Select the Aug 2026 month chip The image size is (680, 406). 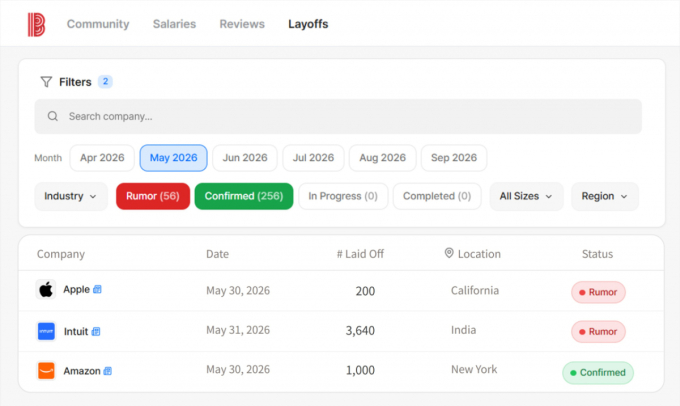pyautogui.click(x=382, y=158)
